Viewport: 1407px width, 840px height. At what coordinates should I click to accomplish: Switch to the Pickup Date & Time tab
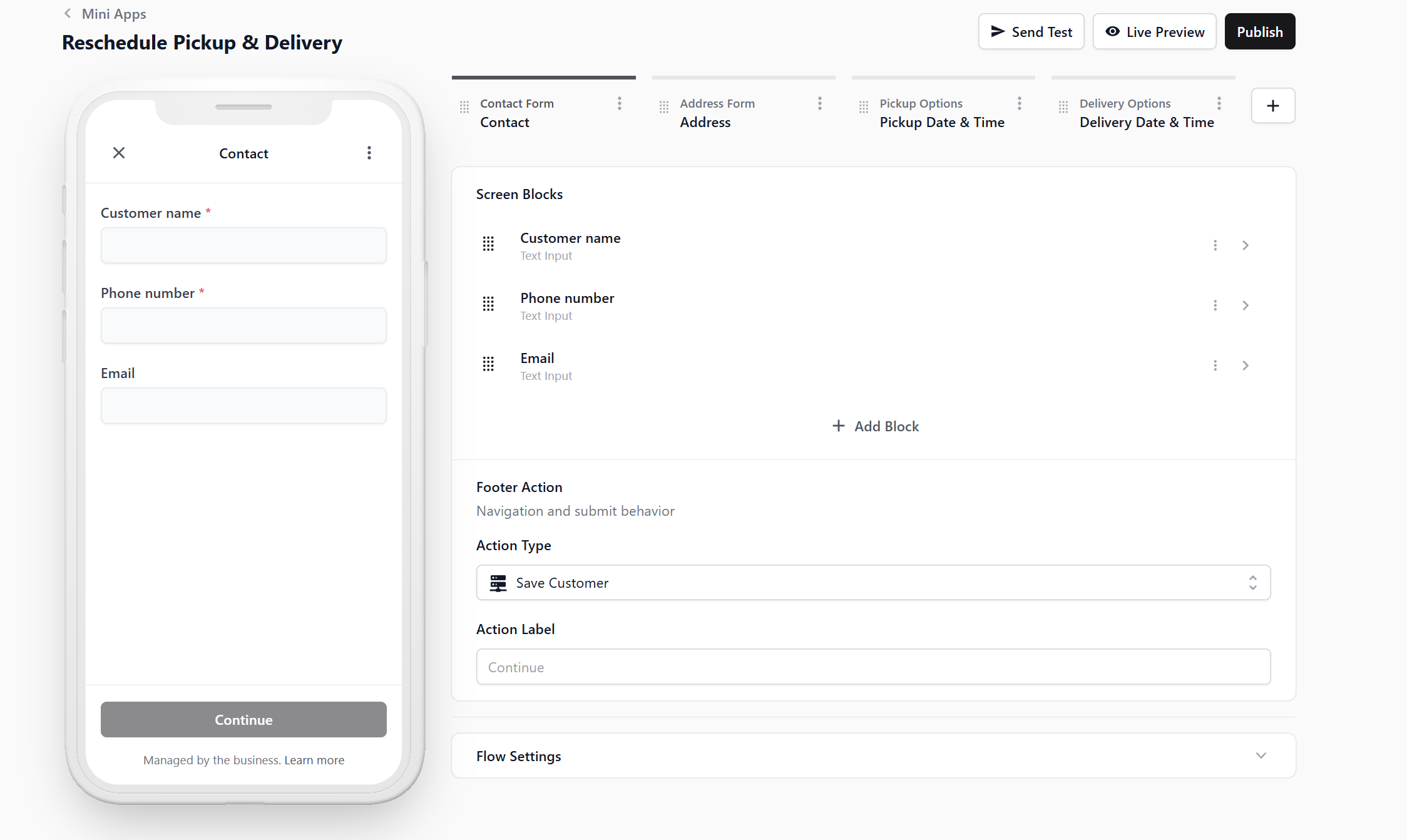[941, 122]
